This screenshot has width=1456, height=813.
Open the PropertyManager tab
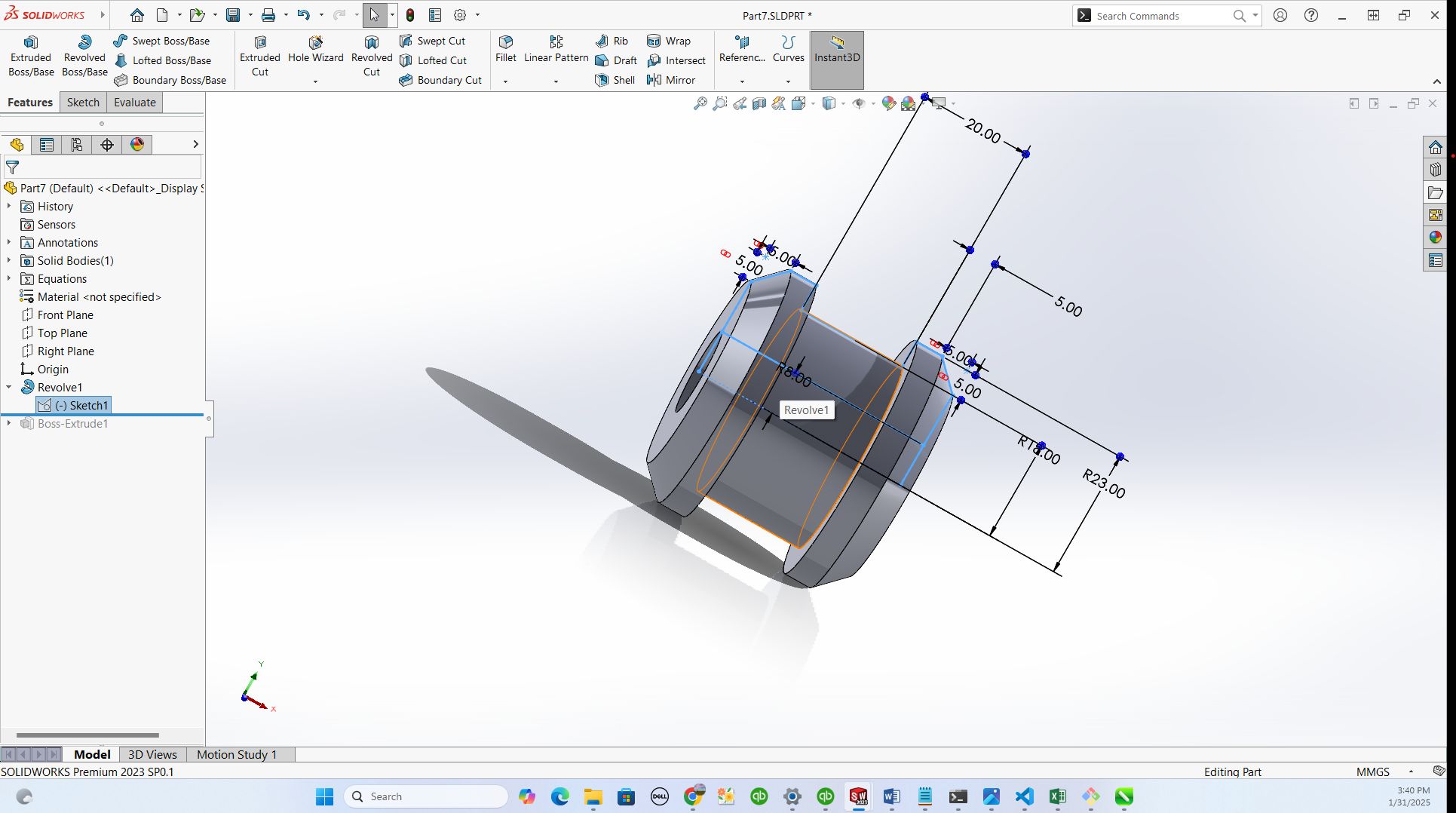47,145
